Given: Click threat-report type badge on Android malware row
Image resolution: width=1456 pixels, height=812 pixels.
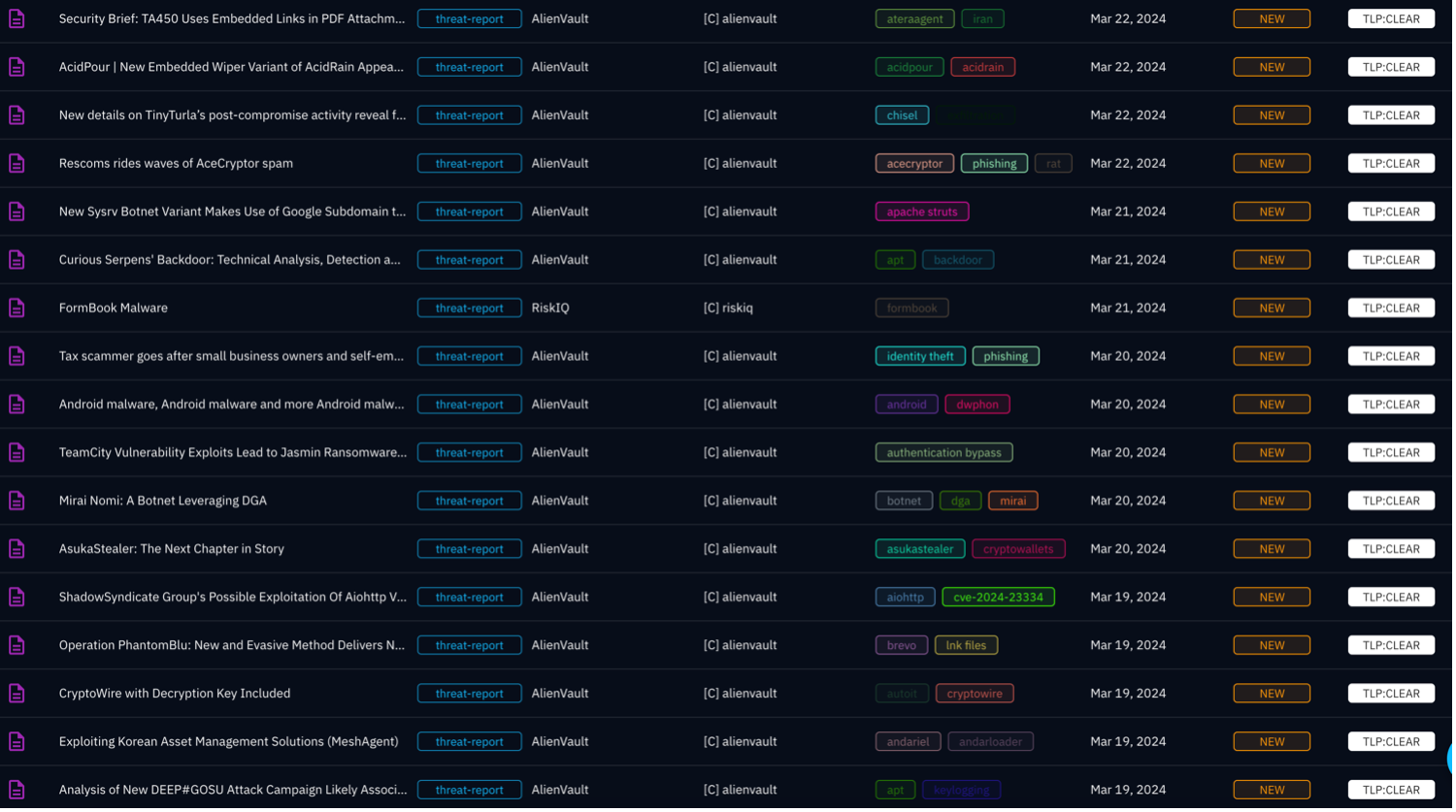Looking at the screenshot, I should click(469, 405).
